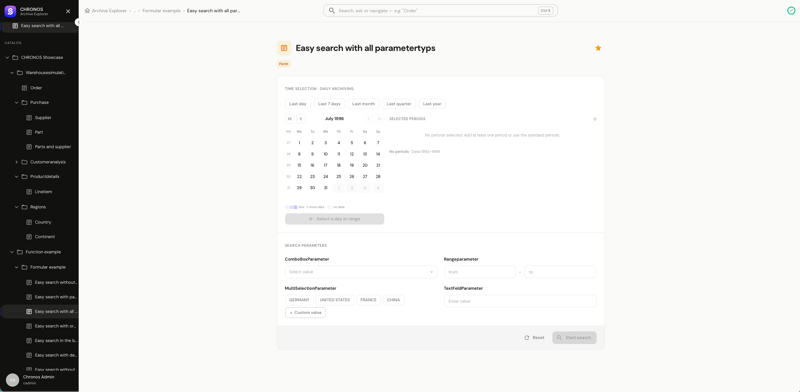Select July 31 in the calendar
The height and width of the screenshot is (392, 800).
coord(326,188)
